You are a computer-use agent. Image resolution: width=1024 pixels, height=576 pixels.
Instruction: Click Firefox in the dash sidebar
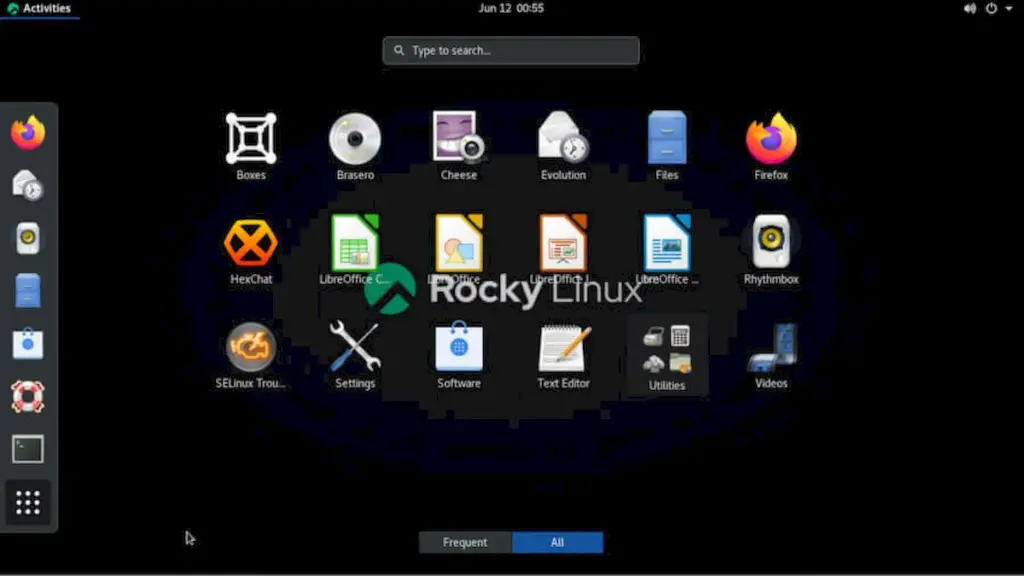27,133
